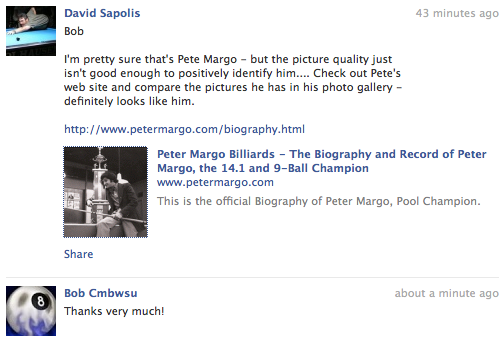Click the 'I'm pretty sure' comment paragraph
Image resolution: width=504 pixels, height=363 pixels.
click(x=233, y=80)
